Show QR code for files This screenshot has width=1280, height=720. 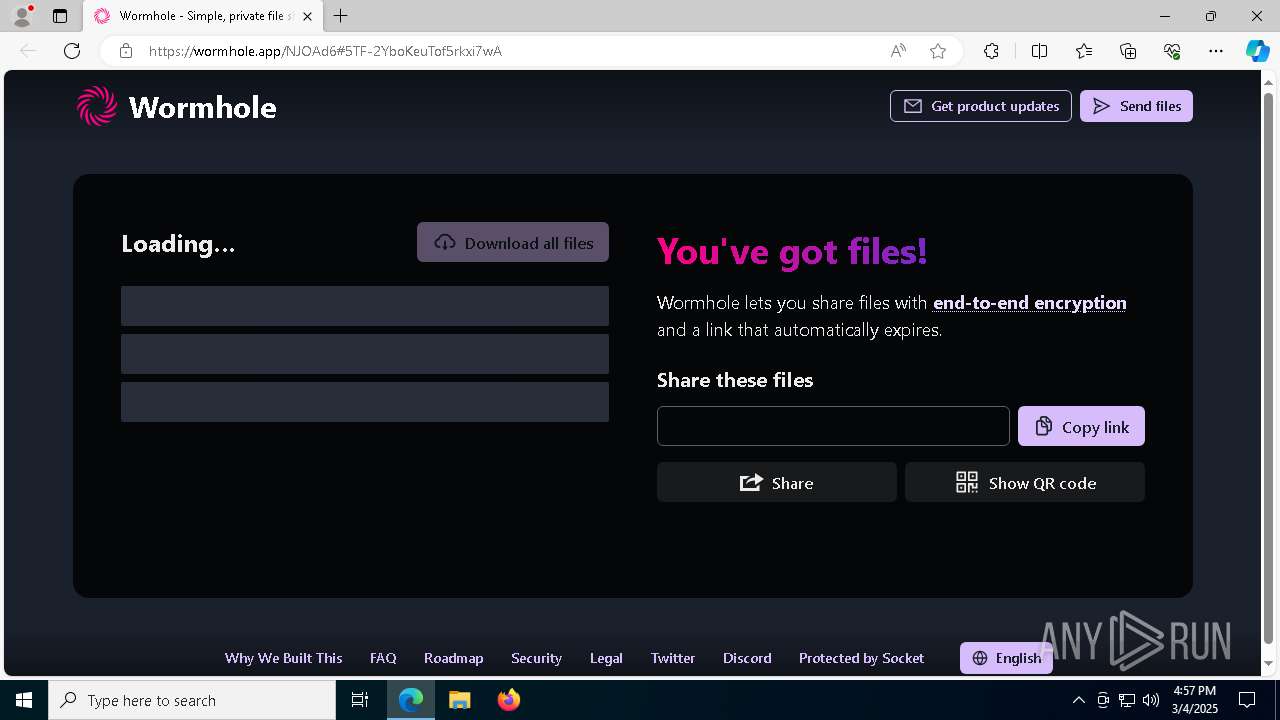click(1025, 482)
